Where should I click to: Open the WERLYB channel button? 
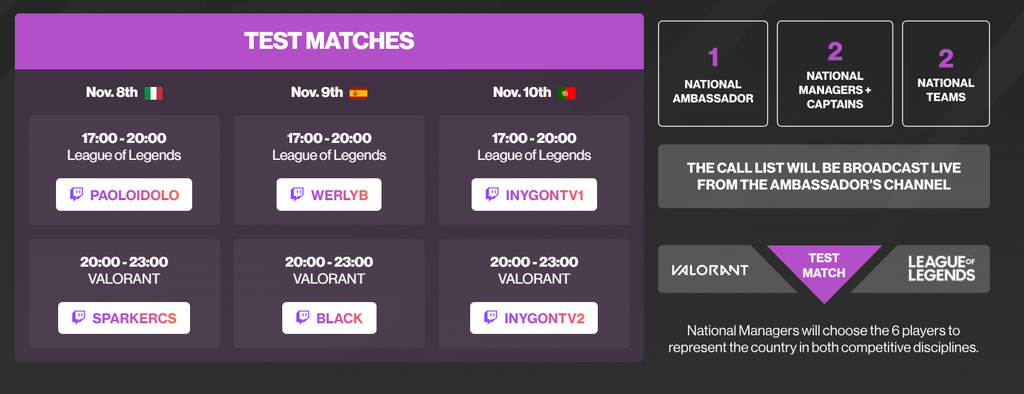click(x=328, y=195)
